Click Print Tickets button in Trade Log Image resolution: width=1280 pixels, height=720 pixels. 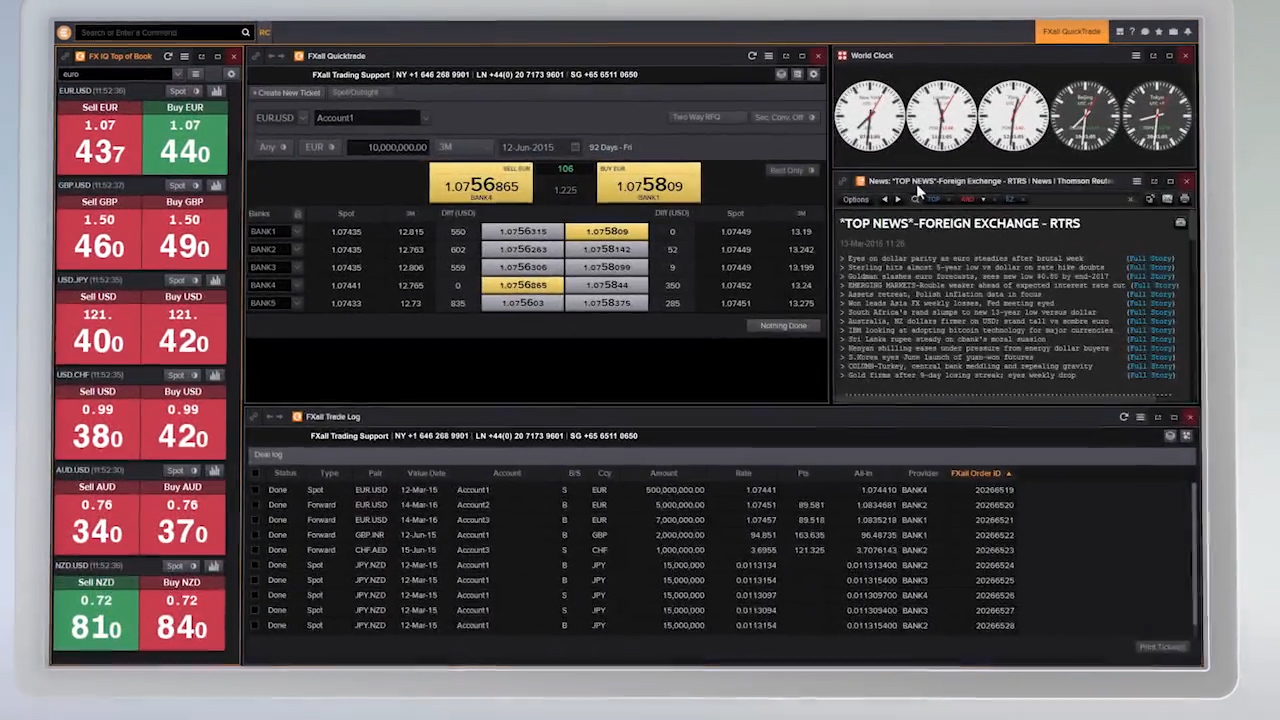[1161, 647]
